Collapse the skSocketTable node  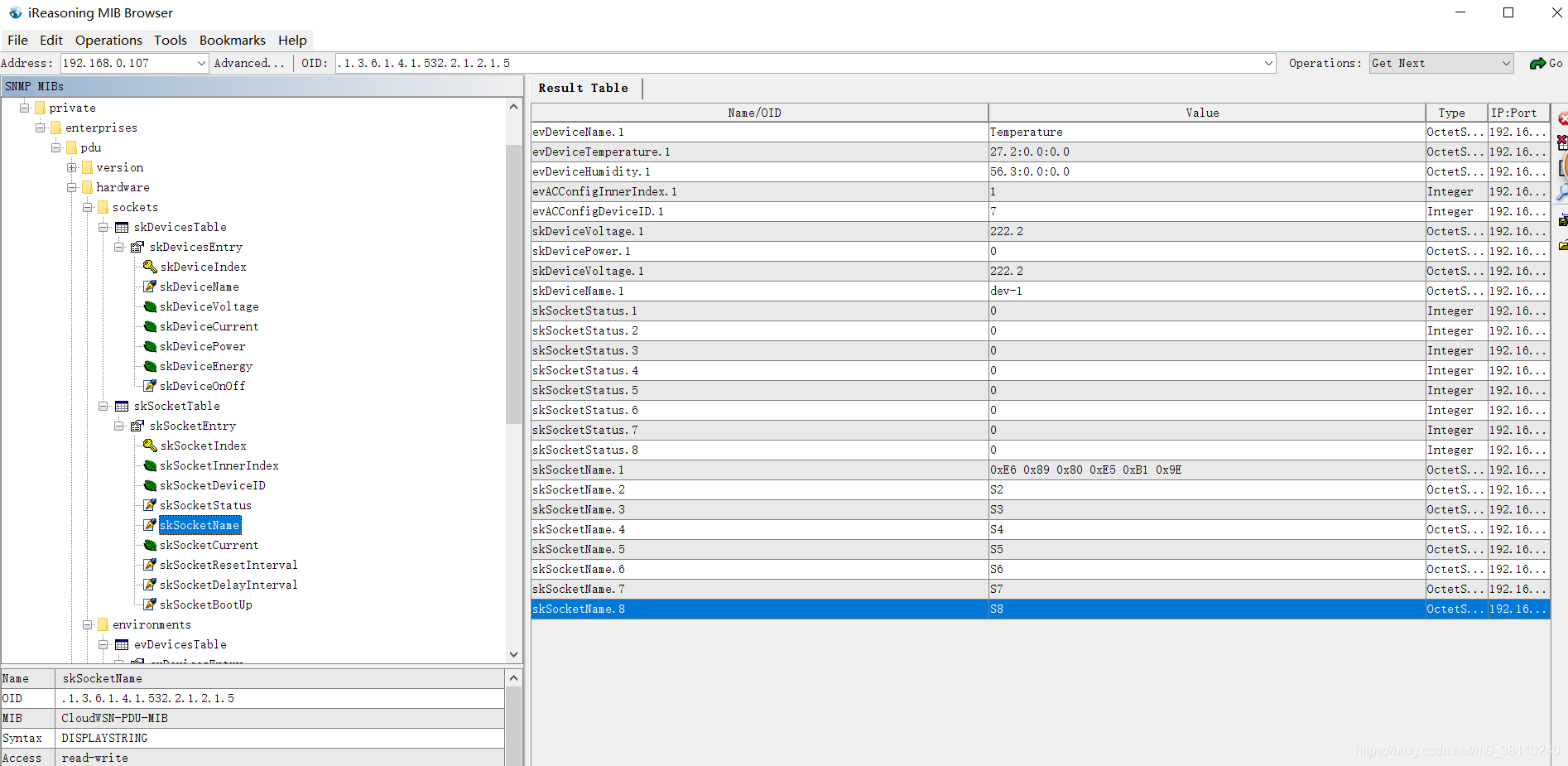click(103, 406)
